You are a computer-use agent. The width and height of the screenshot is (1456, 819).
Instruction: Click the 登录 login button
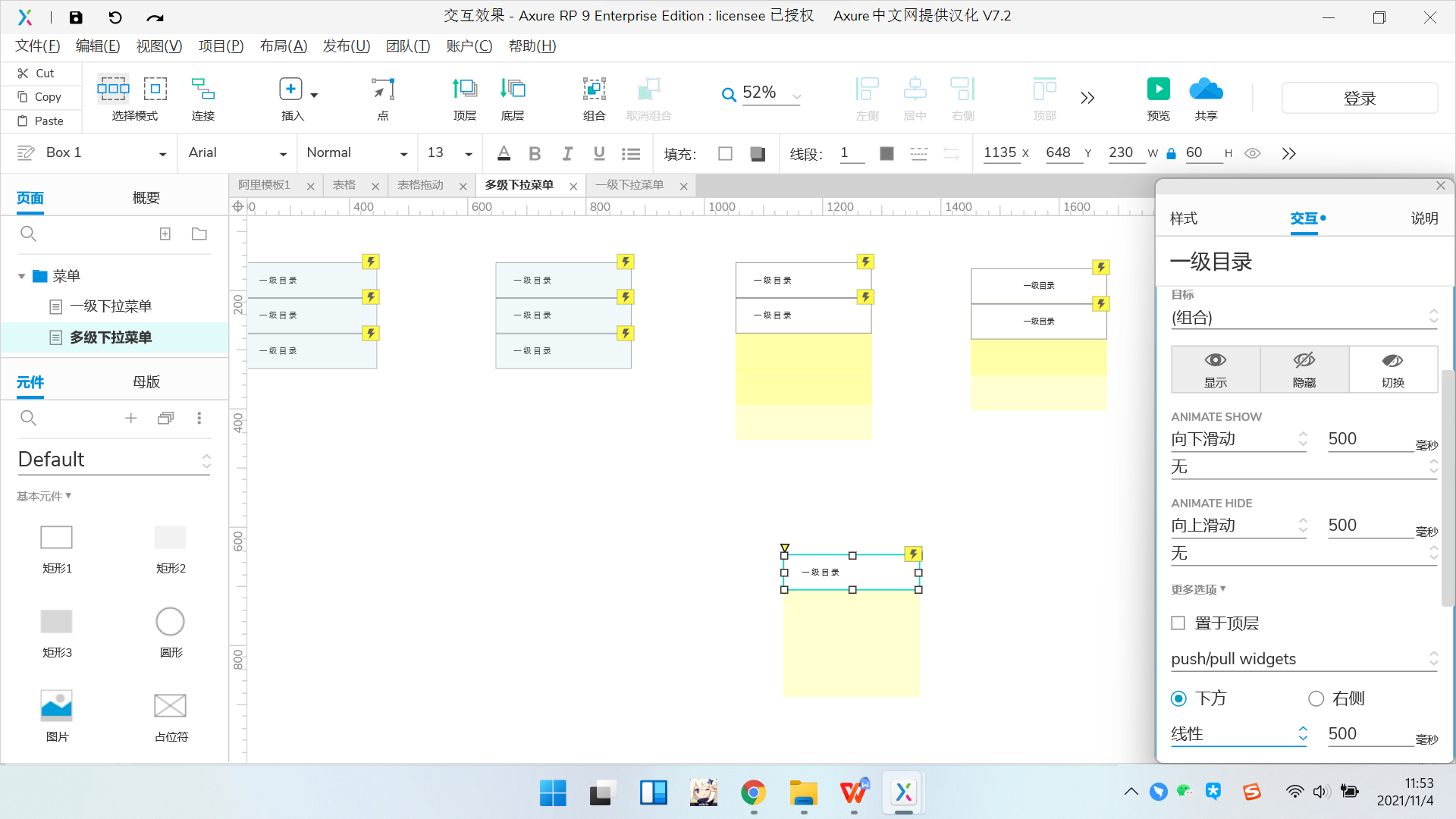point(1359,98)
